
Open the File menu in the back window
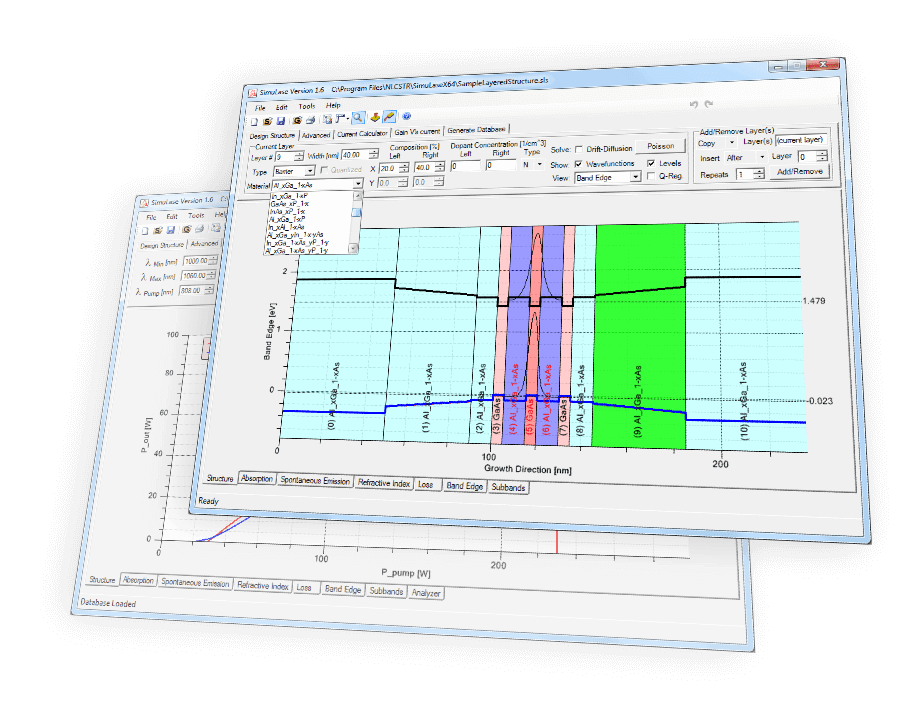click(x=151, y=218)
